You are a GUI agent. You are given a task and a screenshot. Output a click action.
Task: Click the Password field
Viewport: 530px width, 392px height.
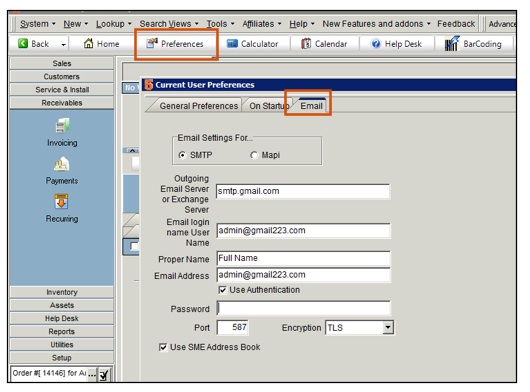[303, 308]
